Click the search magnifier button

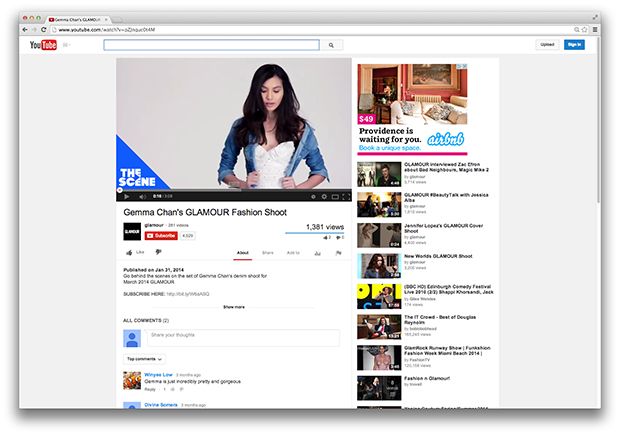pos(331,45)
